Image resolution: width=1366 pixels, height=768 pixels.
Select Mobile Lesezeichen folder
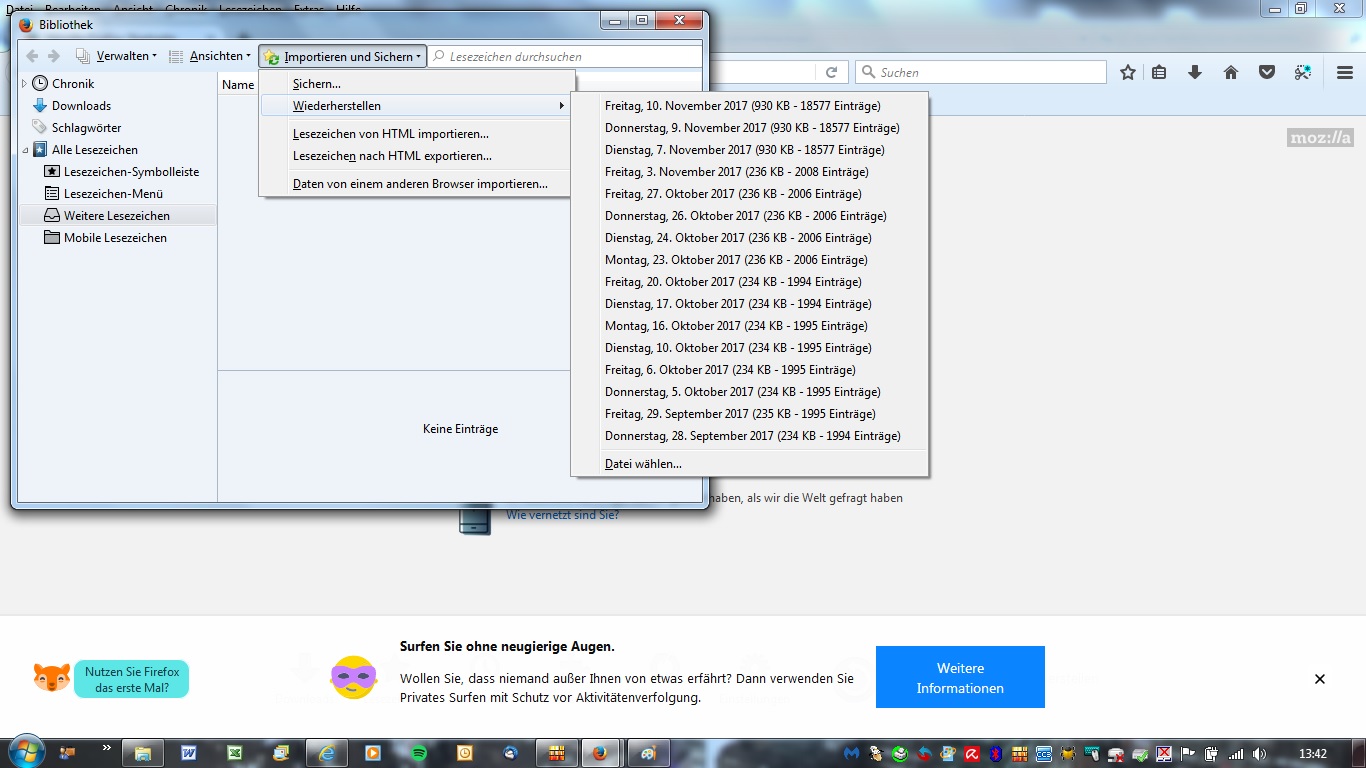coord(115,238)
